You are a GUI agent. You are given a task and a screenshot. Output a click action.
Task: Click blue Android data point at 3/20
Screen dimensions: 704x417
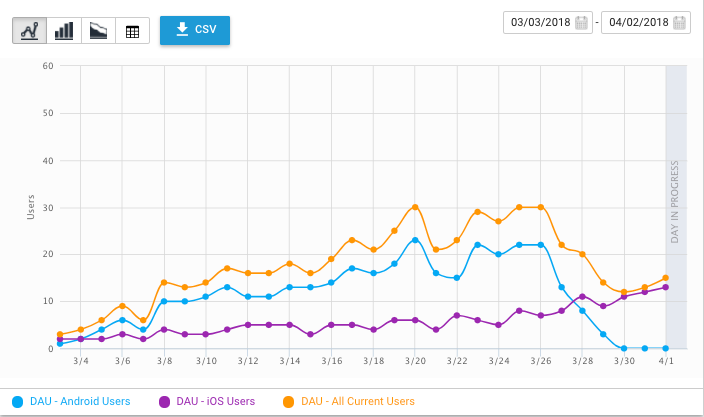tap(415, 240)
